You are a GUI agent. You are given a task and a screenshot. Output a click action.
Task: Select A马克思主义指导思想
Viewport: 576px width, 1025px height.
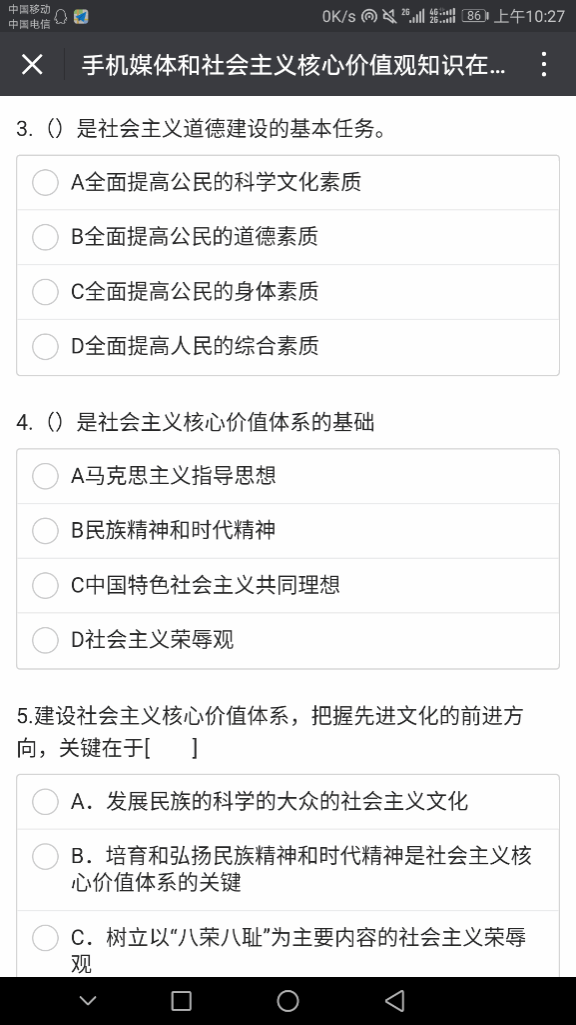pyautogui.click(x=288, y=476)
